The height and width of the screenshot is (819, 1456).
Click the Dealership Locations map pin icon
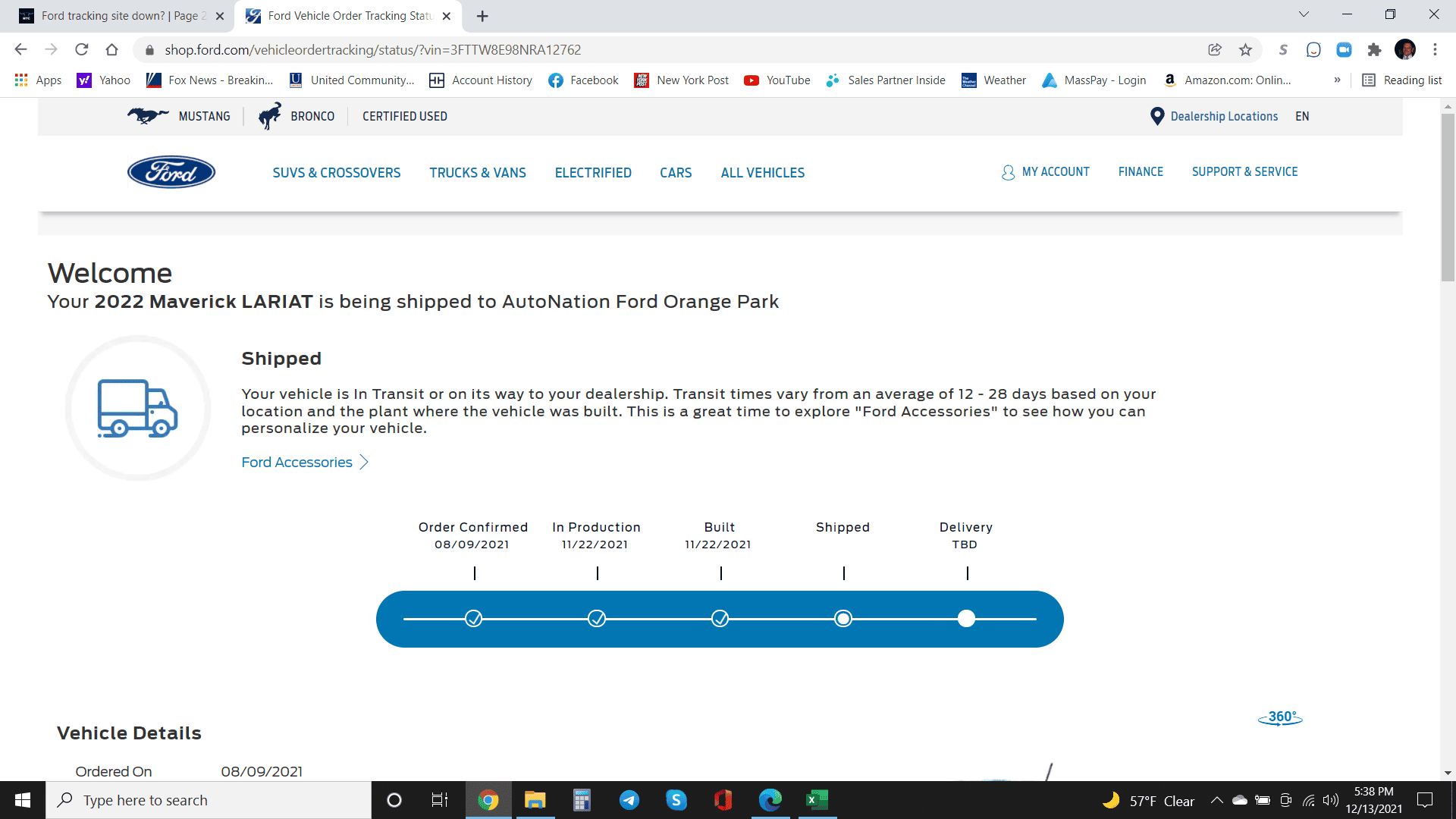[x=1157, y=116]
